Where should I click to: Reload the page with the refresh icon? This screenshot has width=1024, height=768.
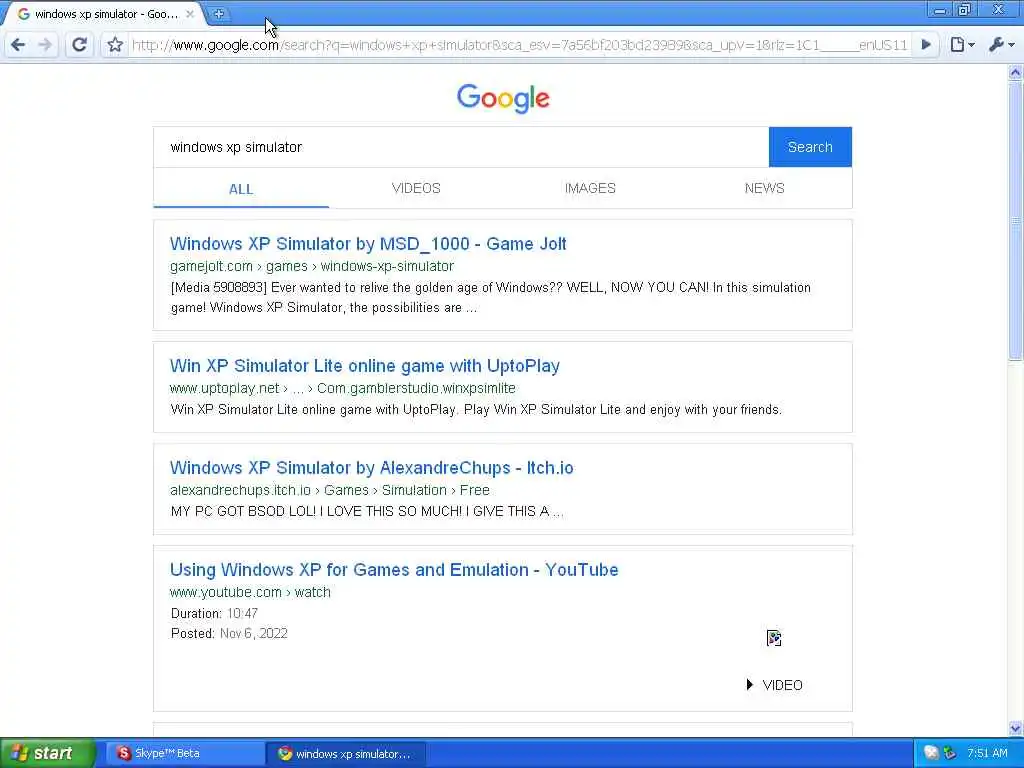[80, 45]
